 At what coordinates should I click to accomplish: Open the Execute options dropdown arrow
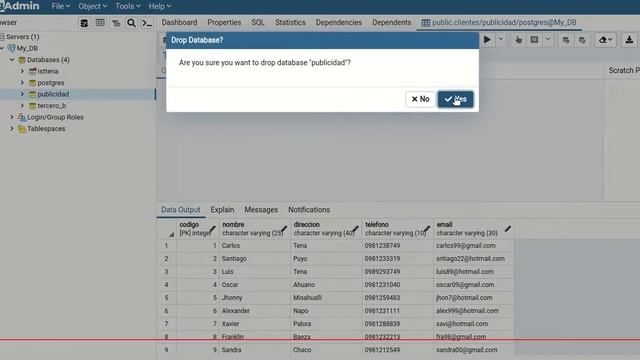click(501, 40)
